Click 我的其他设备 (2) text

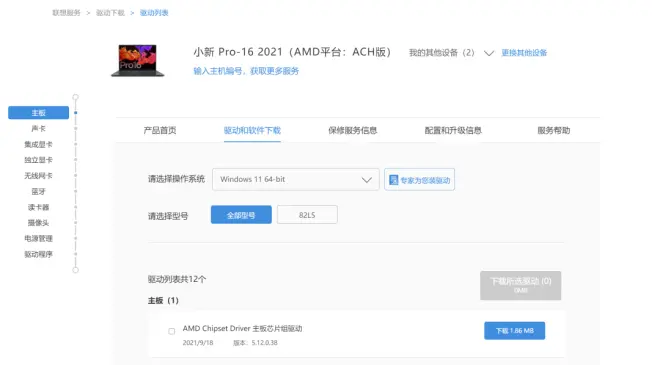[442, 53]
